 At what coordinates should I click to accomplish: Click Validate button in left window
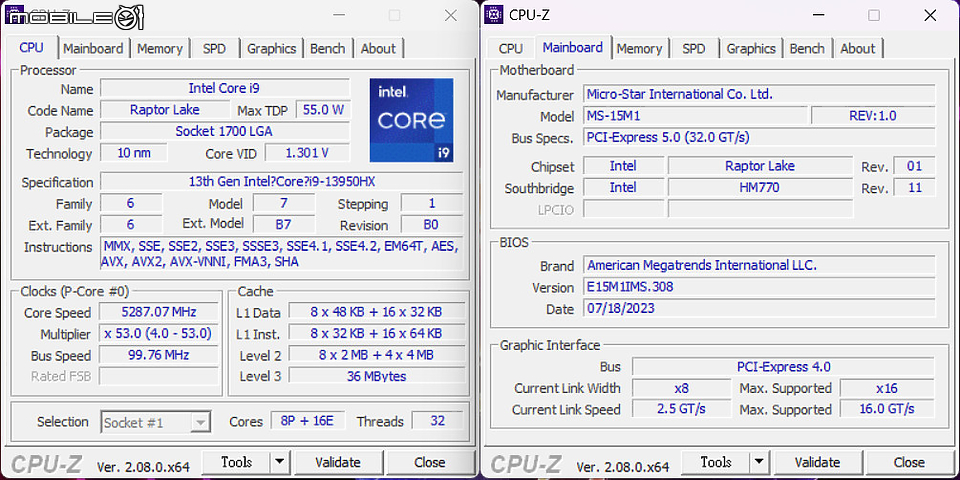coord(338,462)
